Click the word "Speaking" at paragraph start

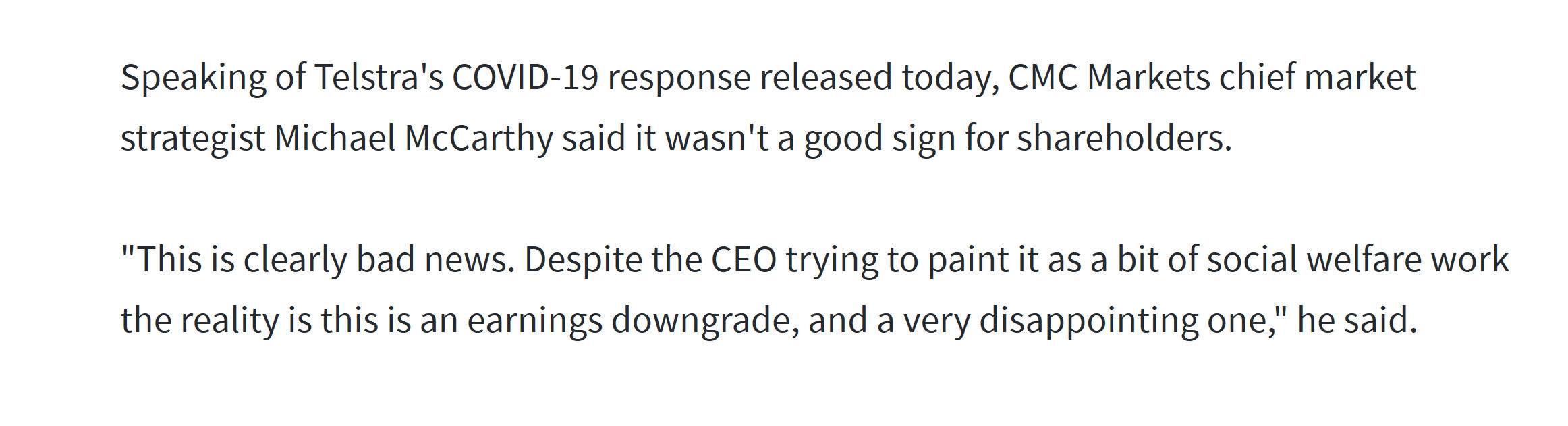194,79
